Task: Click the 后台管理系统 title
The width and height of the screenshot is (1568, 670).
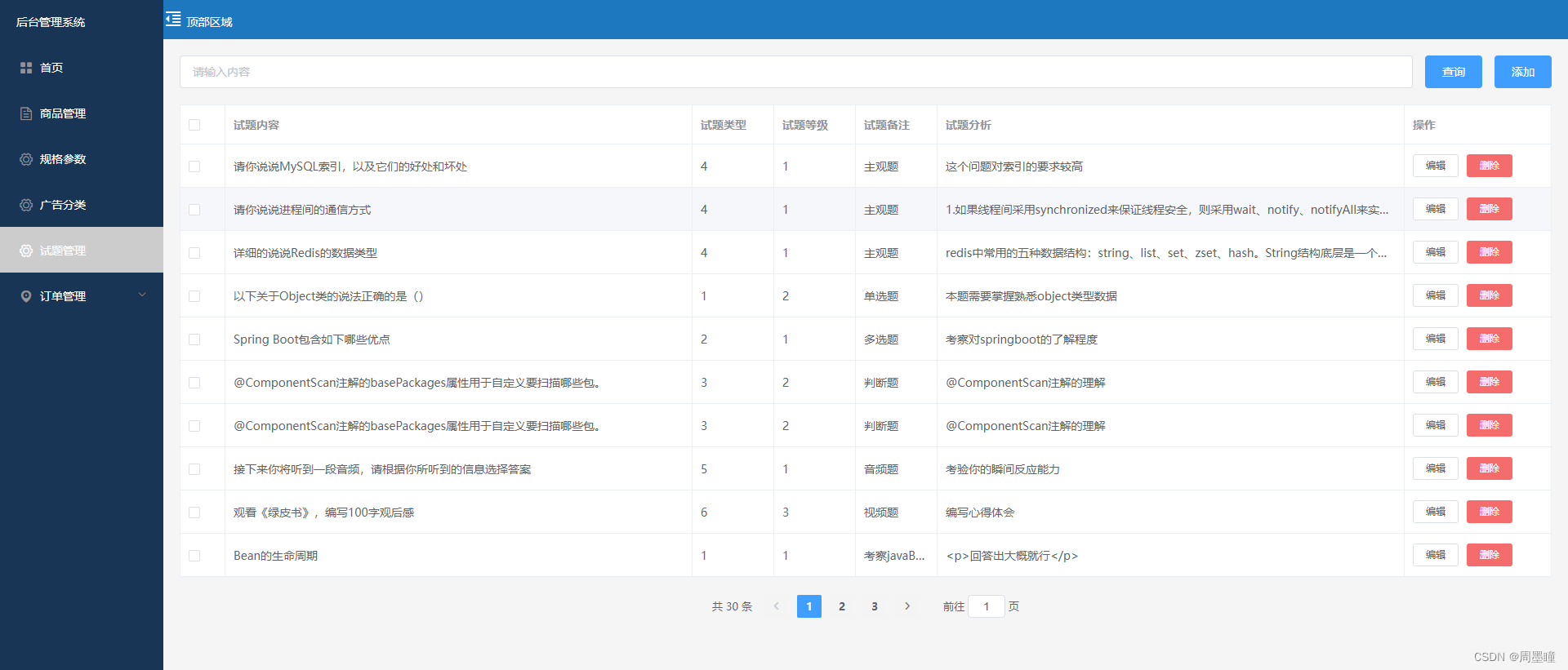Action: click(x=51, y=22)
